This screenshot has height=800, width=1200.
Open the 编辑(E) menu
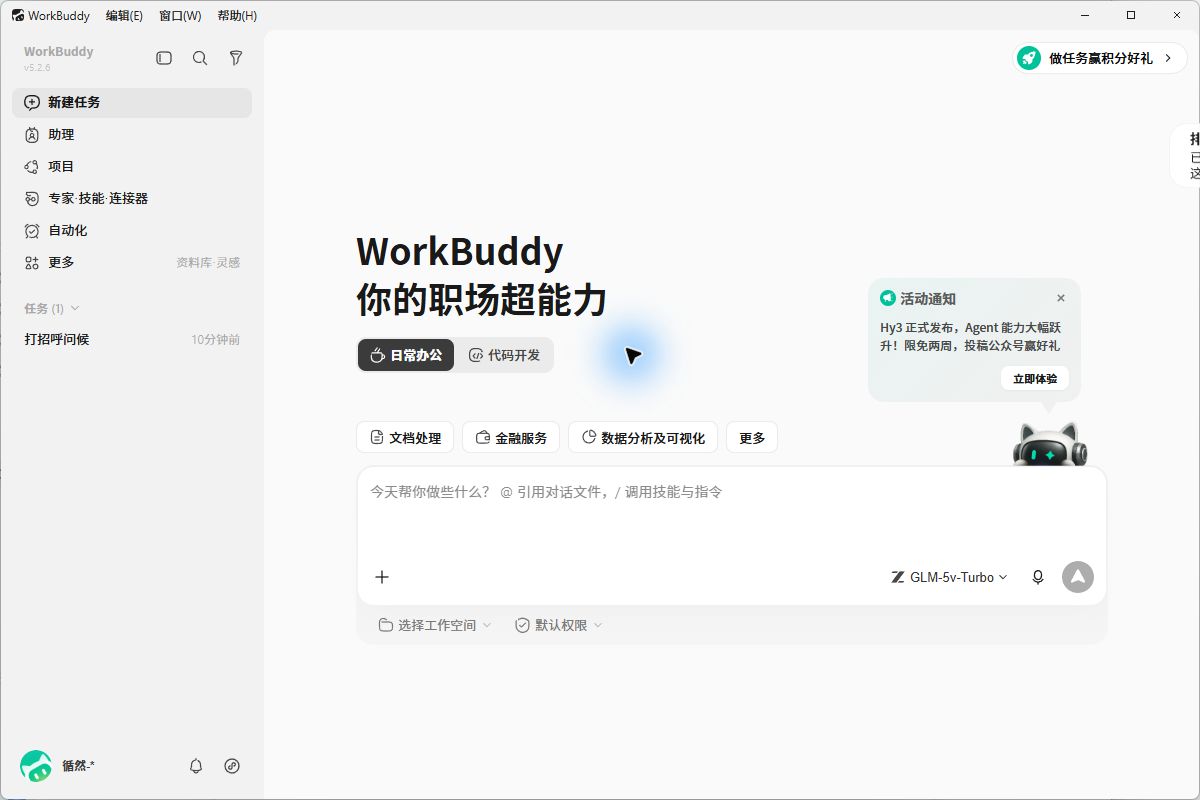click(124, 15)
